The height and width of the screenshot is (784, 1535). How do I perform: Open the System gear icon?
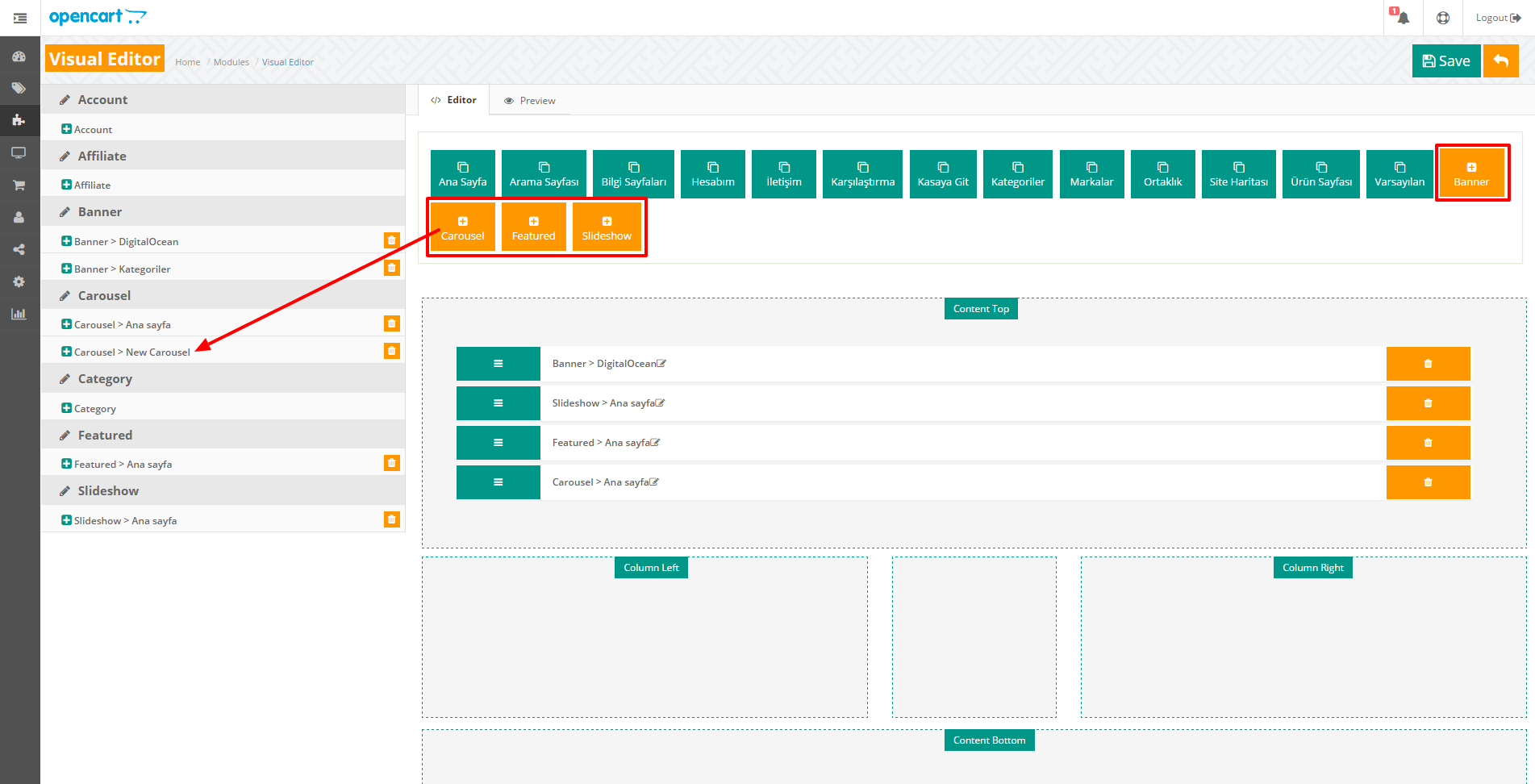[x=19, y=281]
